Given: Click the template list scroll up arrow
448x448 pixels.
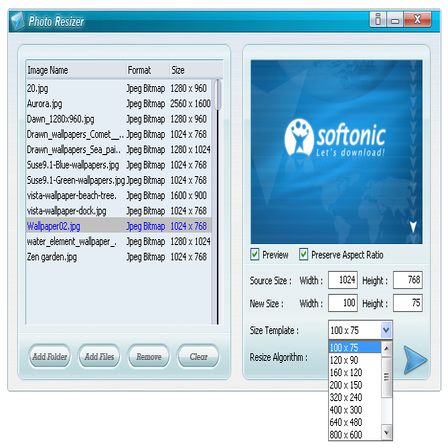Looking at the screenshot, I should (x=387, y=349).
